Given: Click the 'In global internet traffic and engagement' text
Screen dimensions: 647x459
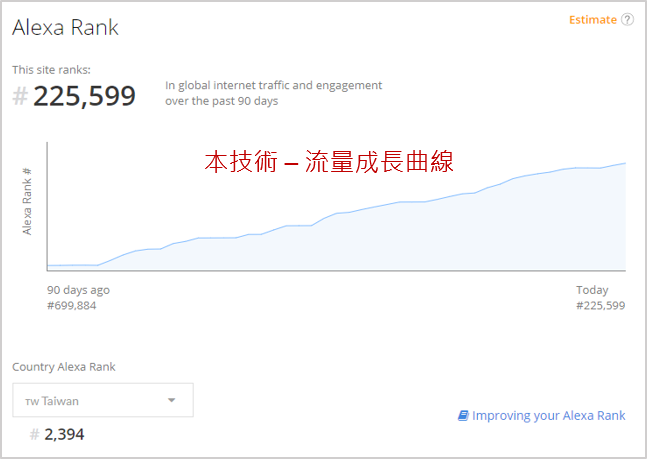Looking at the screenshot, I should pyautogui.click(x=274, y=85).
